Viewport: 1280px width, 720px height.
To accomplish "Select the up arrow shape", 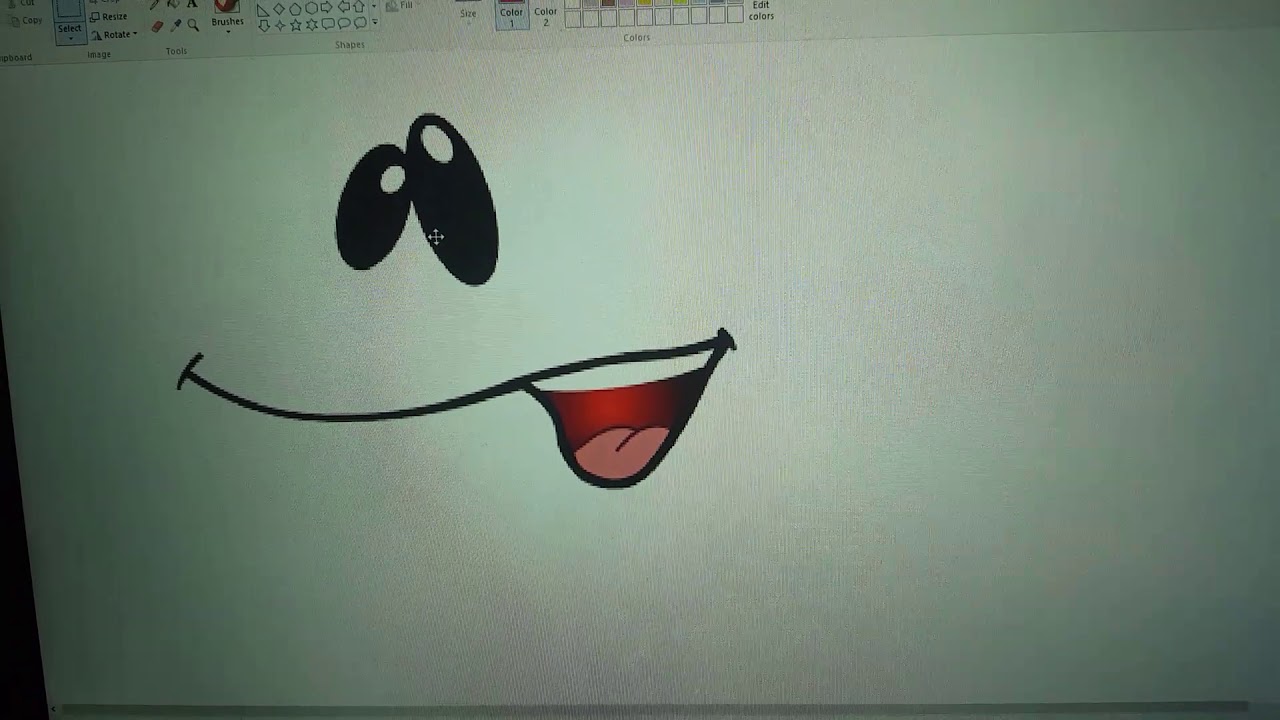I will tap(359, 6).
